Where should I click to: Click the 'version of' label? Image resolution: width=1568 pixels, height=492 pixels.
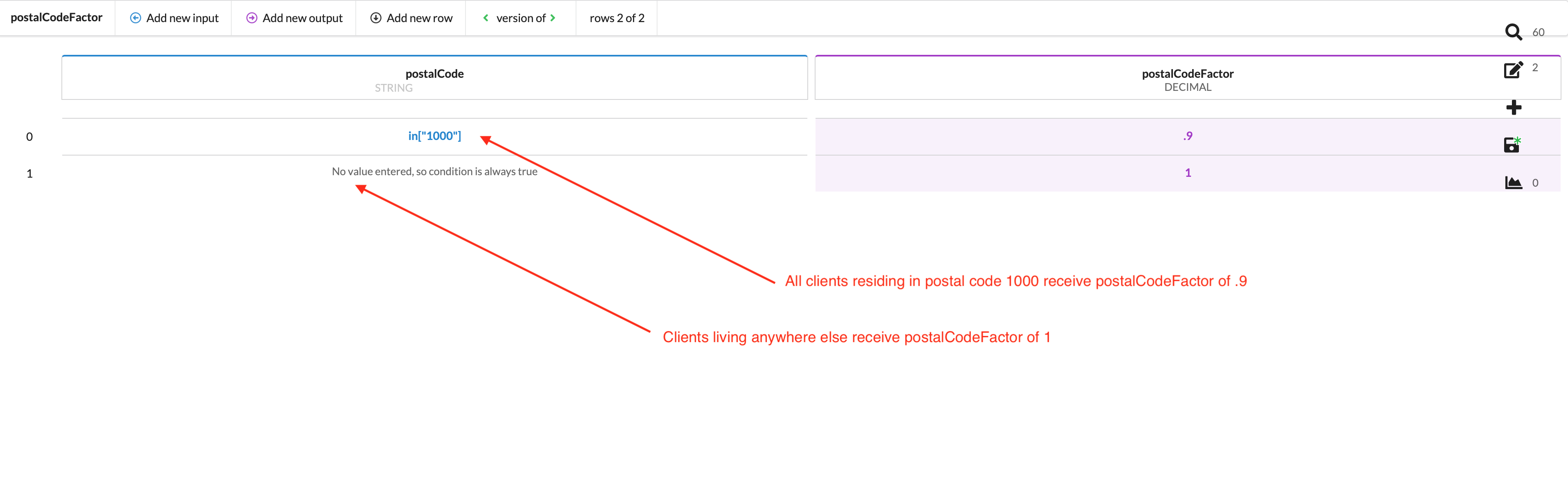click(x=520, y=18)
